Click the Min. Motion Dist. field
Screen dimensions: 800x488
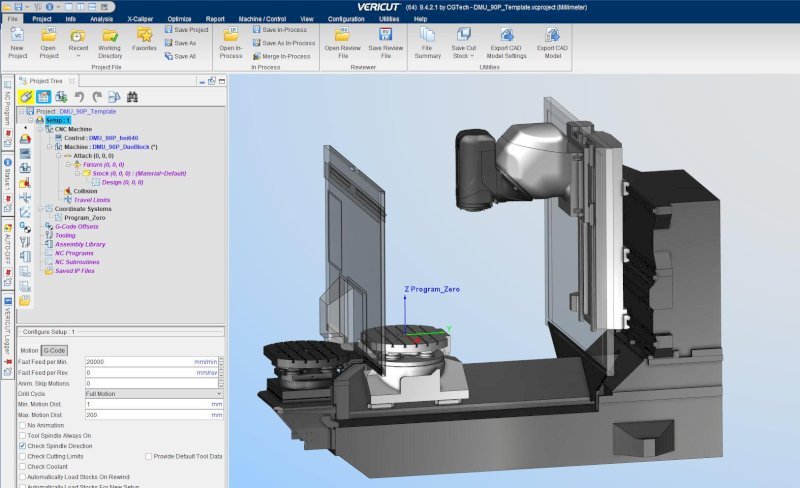pos(154,404)
